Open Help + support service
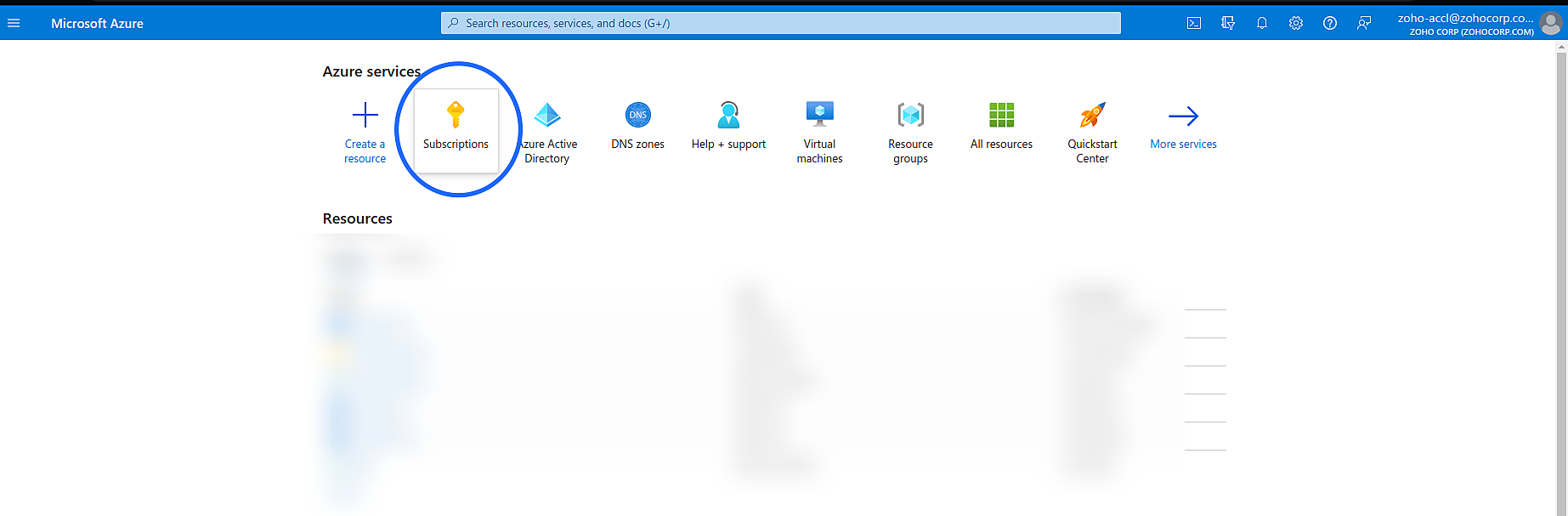Screen dimensions: 1568x516 pyautogui.click(x=728, y=116)
